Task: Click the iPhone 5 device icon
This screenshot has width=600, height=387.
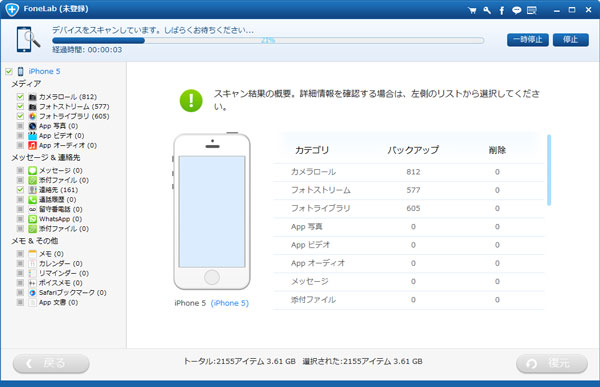Action: click(20, 72)
